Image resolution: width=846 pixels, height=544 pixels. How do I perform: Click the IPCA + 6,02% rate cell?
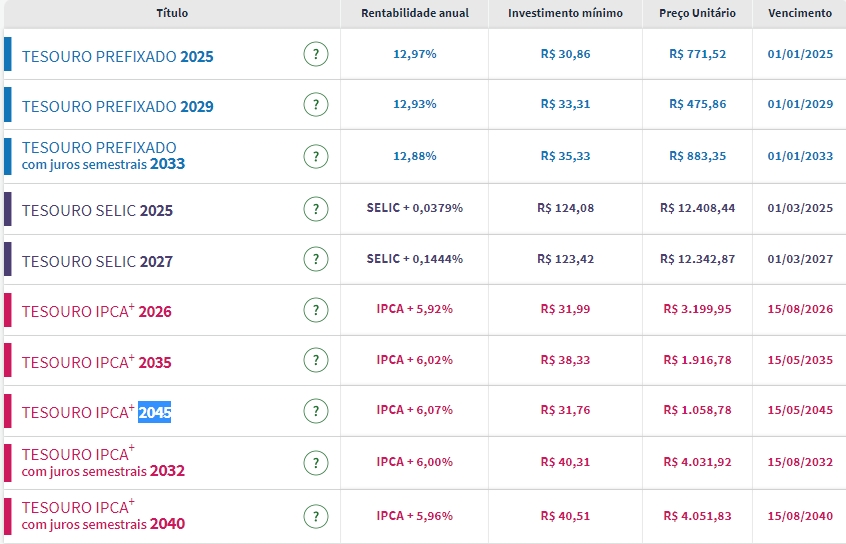point(414,360)
